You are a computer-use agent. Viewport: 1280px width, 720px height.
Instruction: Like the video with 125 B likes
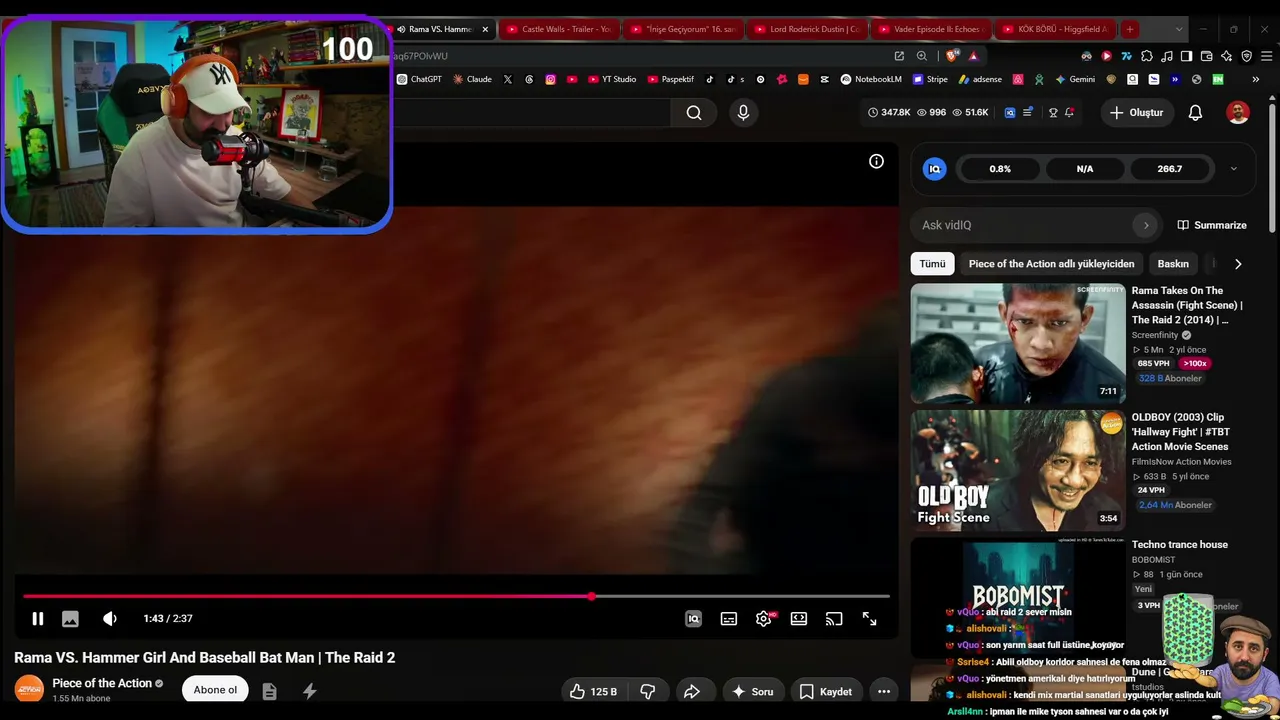[593, 691]
